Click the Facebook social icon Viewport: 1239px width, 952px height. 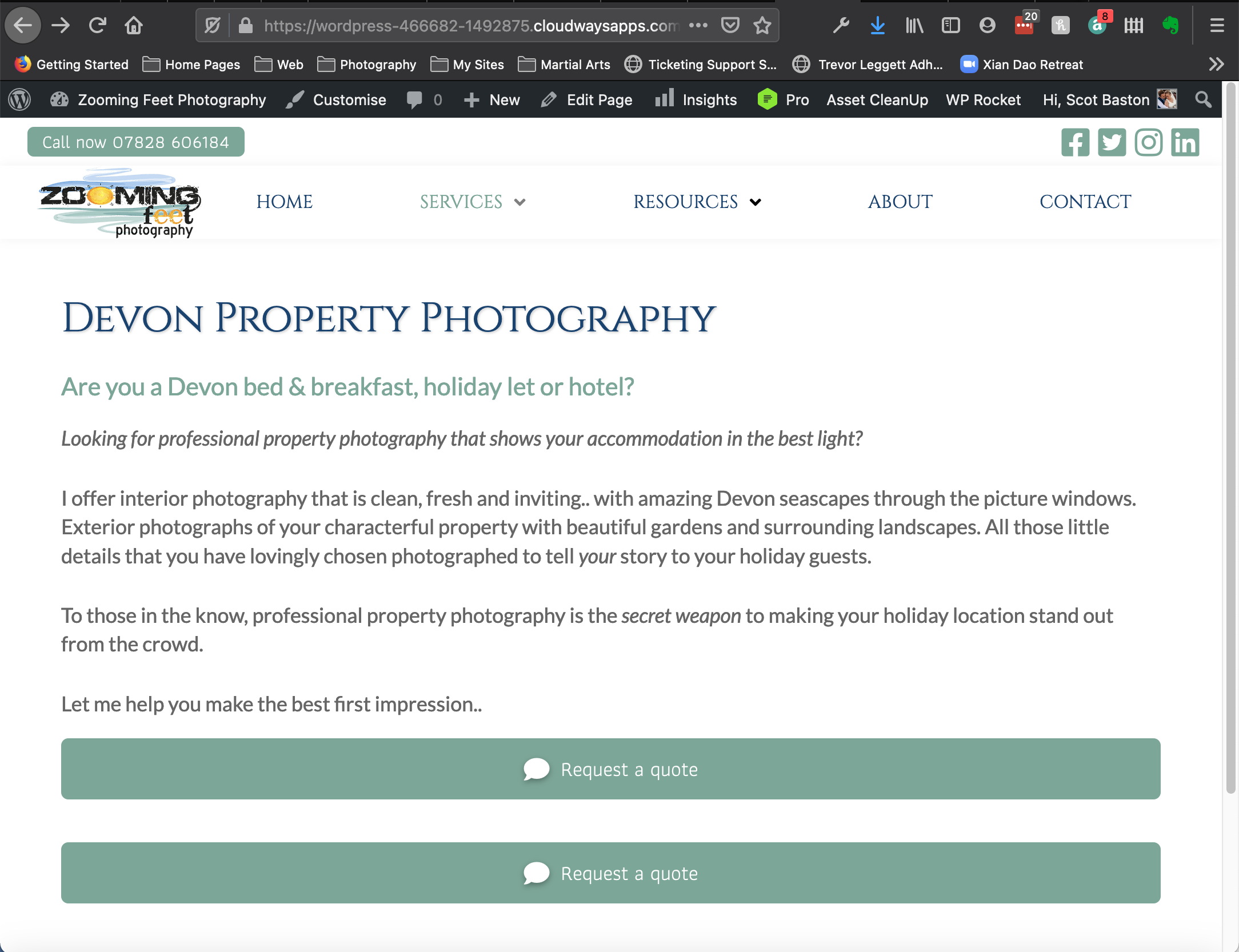[1075, 142]
